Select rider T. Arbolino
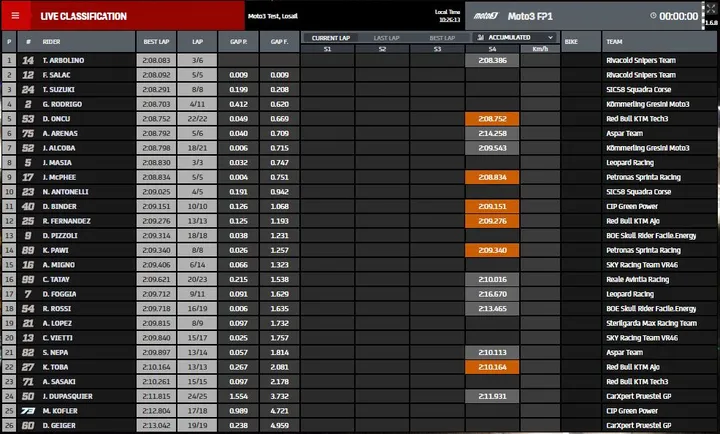 tap(63, 60)
